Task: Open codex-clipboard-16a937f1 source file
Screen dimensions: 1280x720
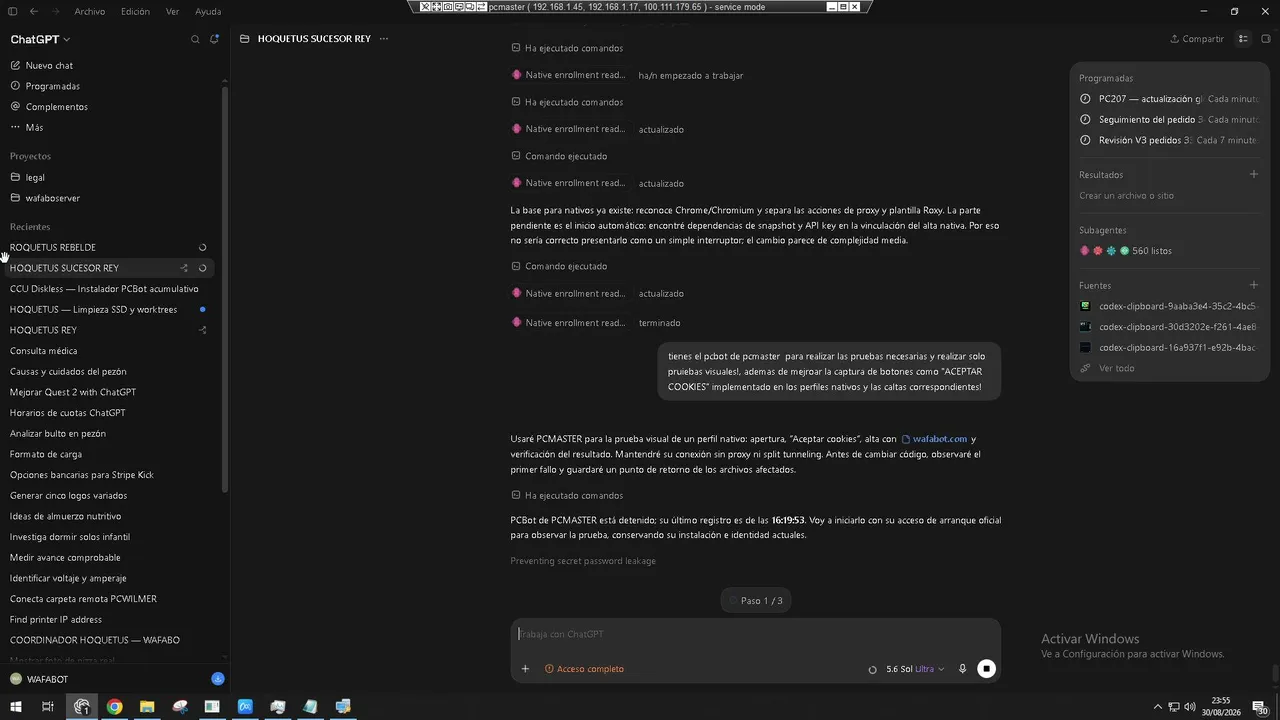Action: click(x=1169, y=348)
